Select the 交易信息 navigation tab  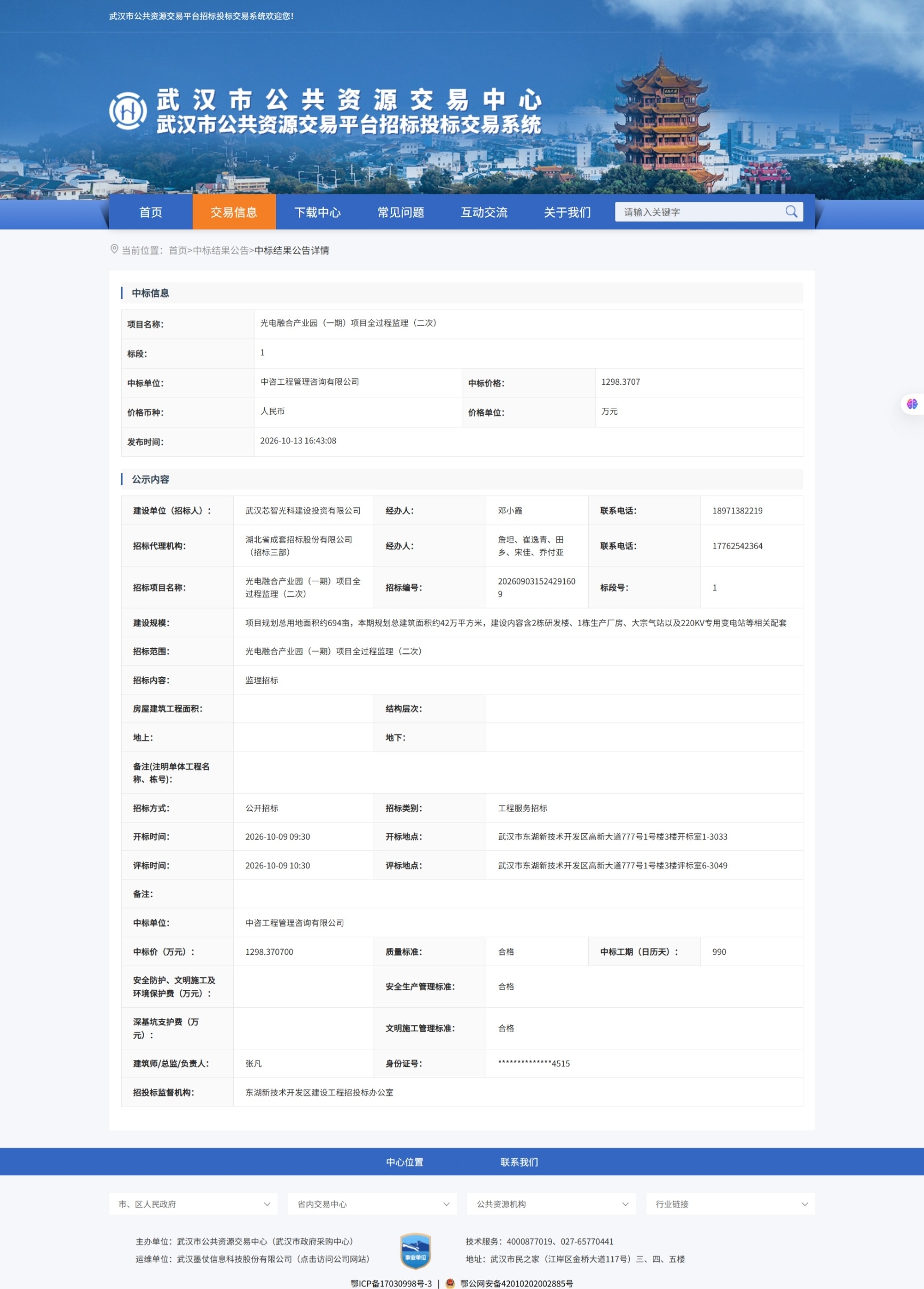point(234,212)
